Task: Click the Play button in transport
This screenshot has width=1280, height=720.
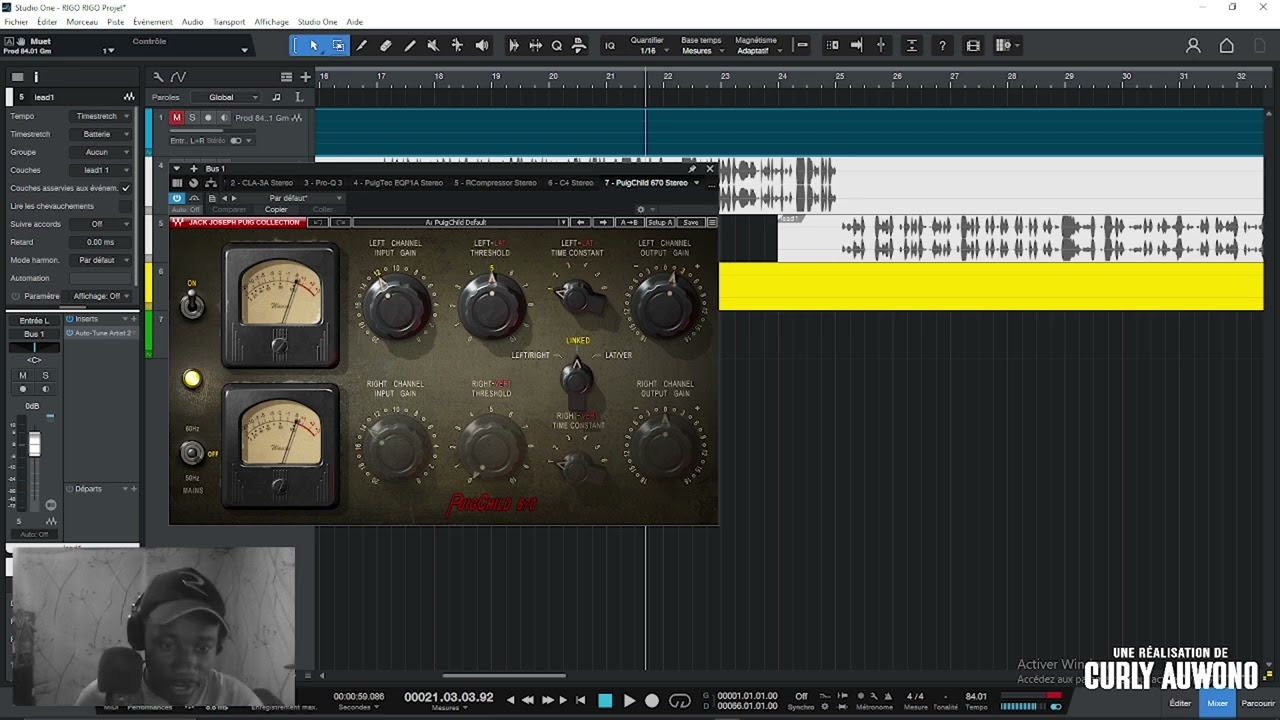Action: click(x=629, y=701)
